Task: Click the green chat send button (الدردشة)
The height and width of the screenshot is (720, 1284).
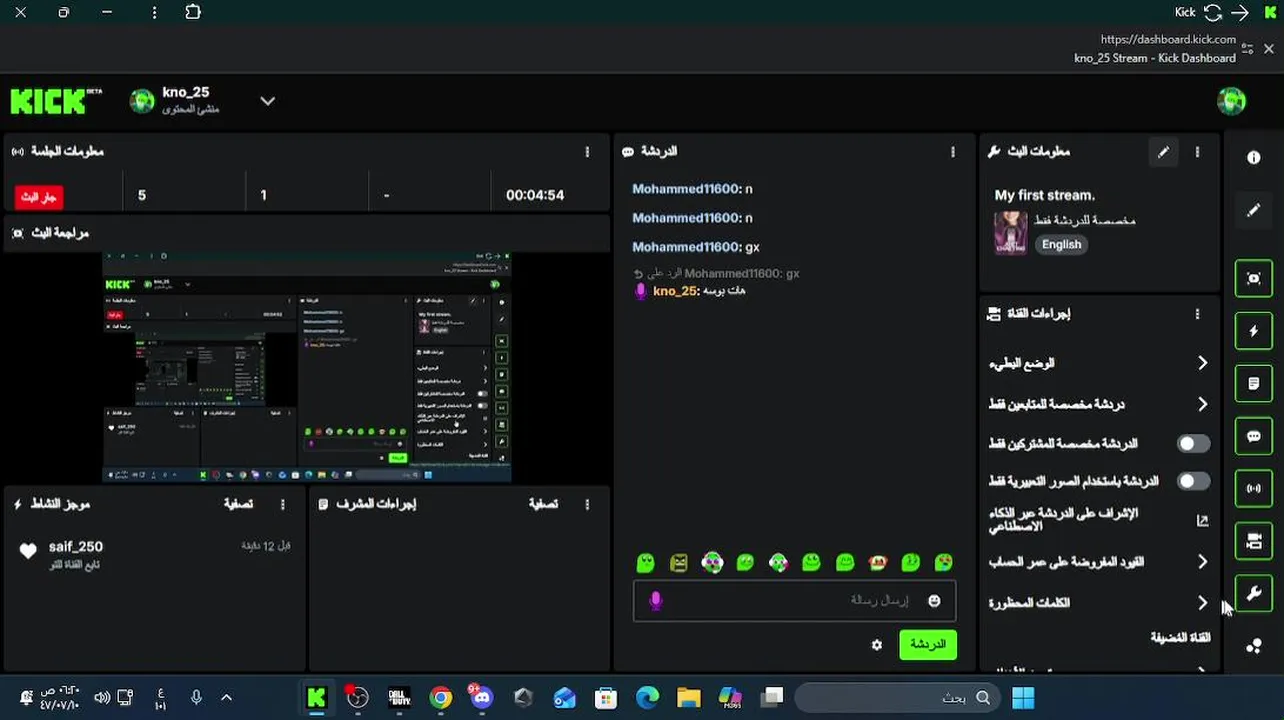Action: [x=928, y=644]
